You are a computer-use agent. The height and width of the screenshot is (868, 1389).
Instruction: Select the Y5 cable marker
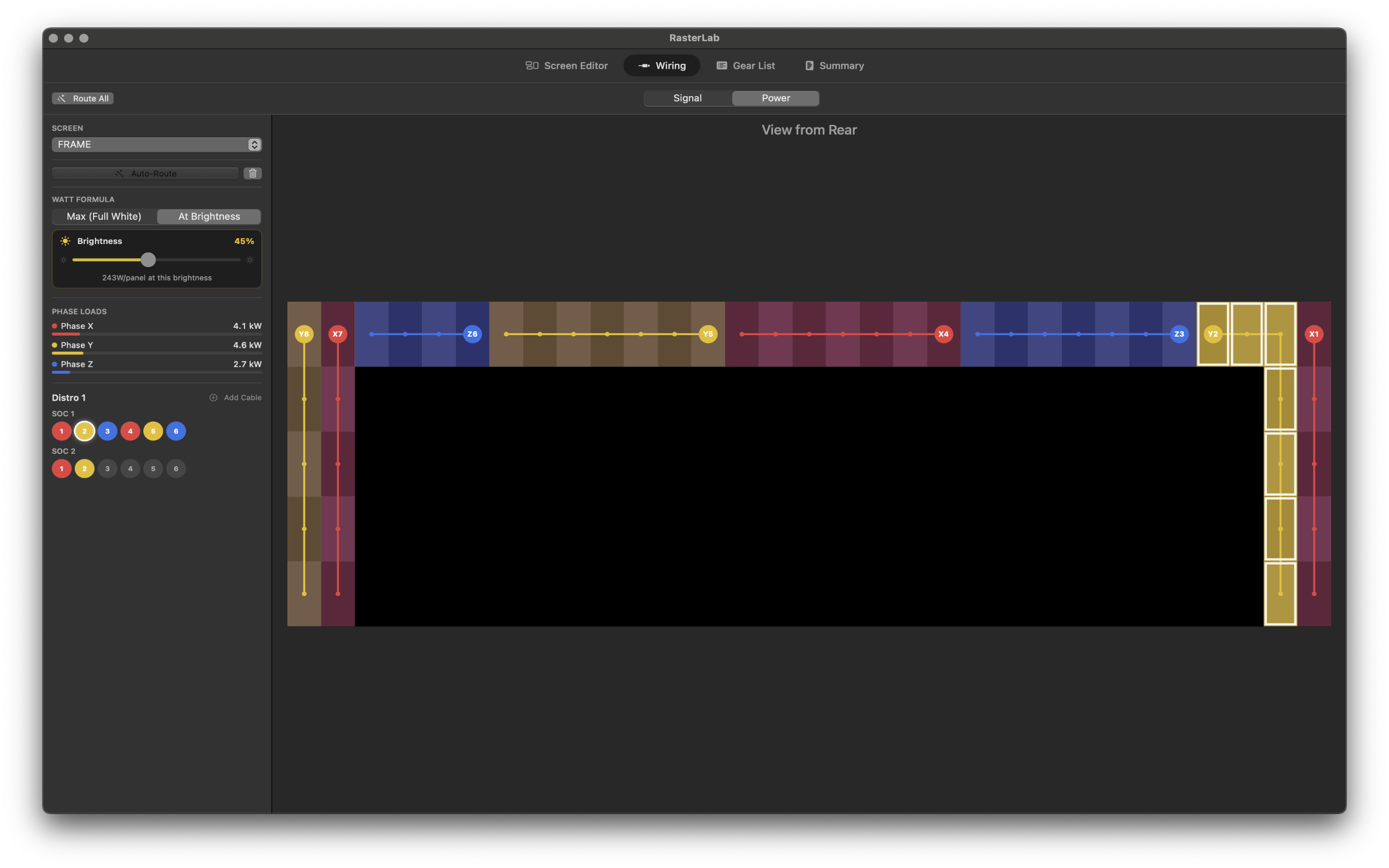[x=708, y=334]
